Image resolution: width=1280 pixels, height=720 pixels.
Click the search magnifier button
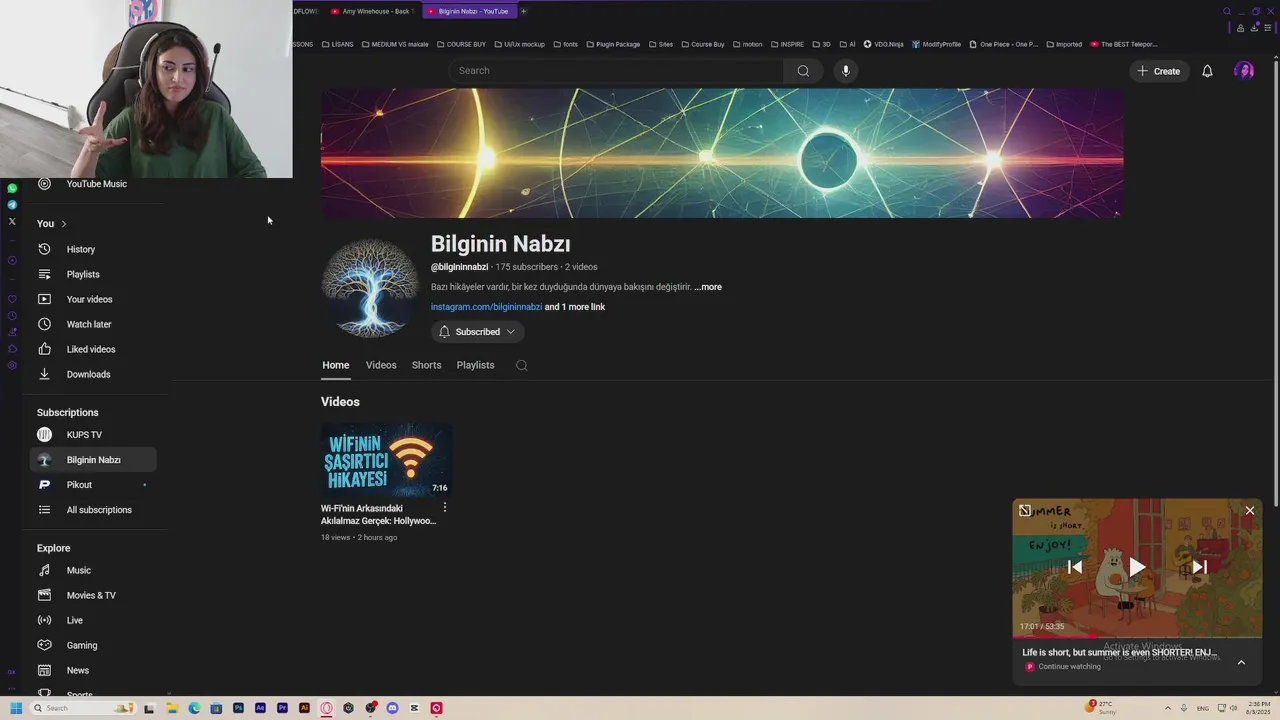(x=803, y=71)
